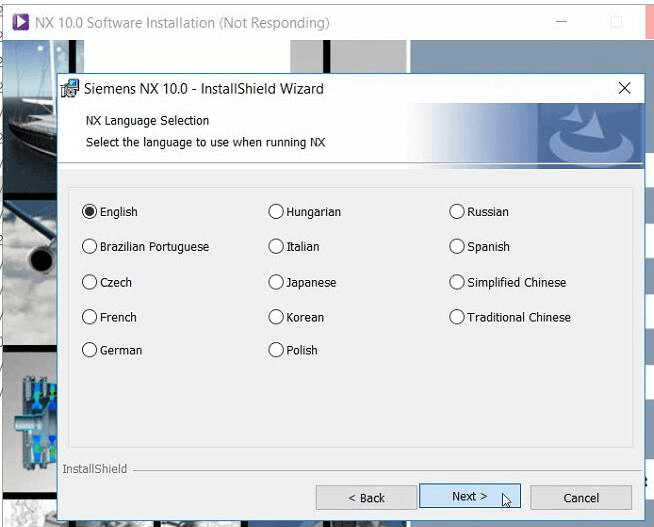Close the InstallShield Wizard dialog

click(625, 88)
